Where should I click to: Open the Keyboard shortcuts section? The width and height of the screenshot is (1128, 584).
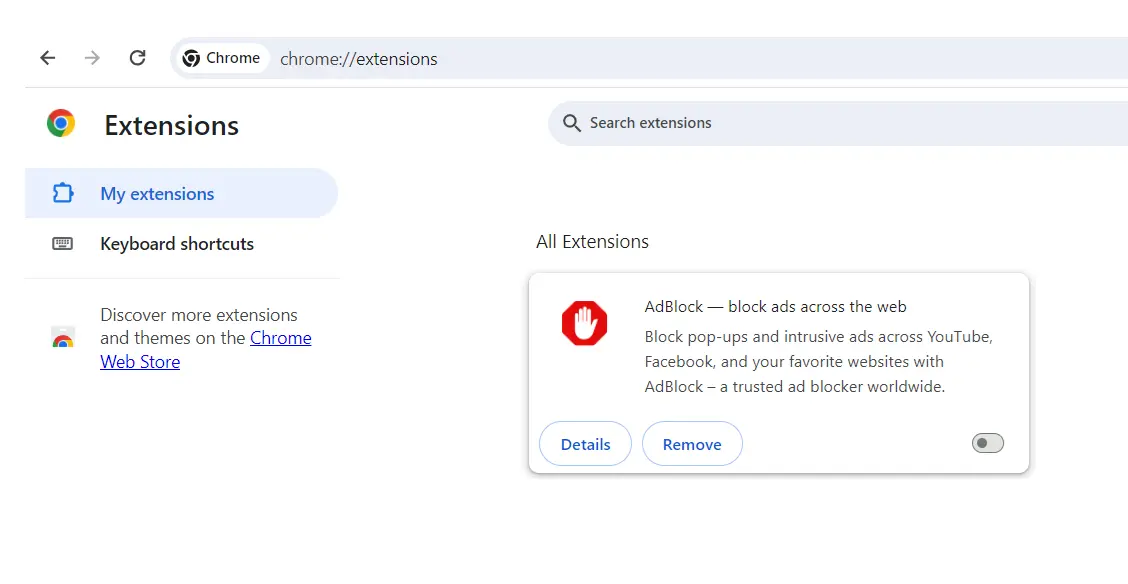[177, 244]
